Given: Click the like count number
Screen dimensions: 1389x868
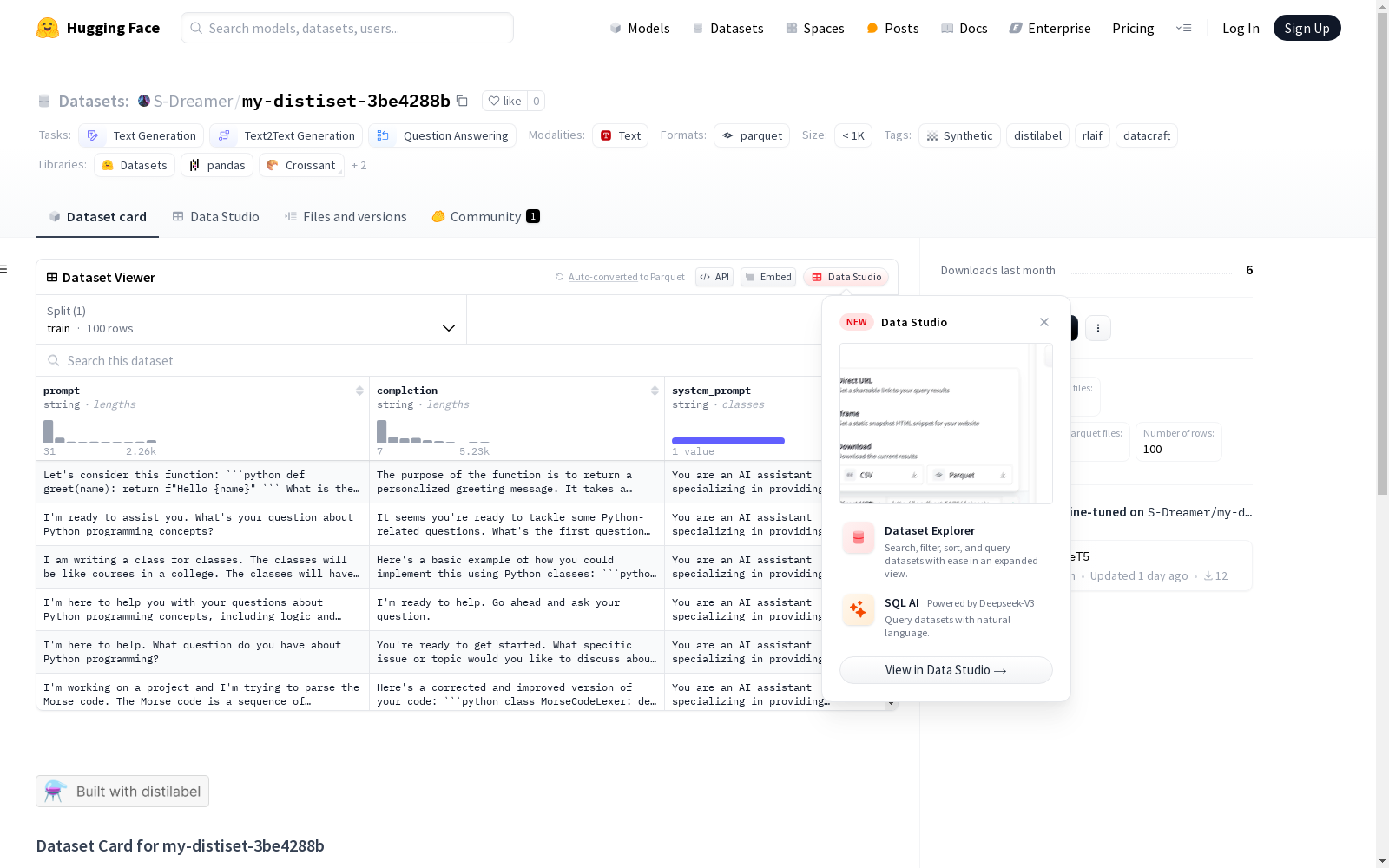Looking at the screenshot, I should 537,101.
